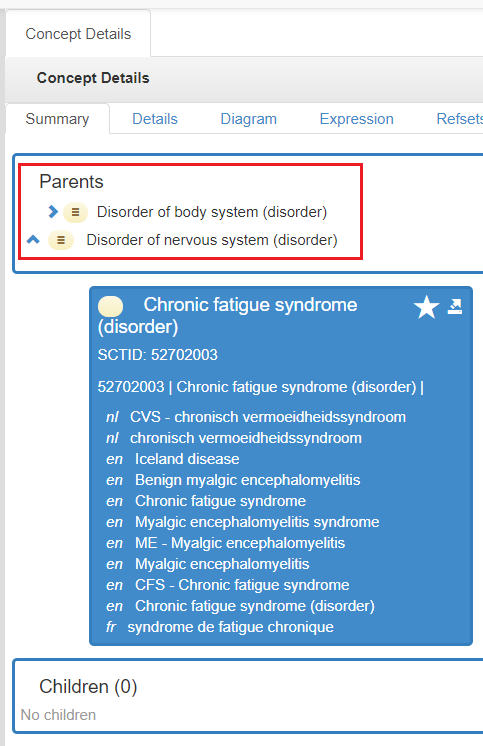Screen dimensions: 483x746
Task: Click the star favorite icon
Action: point(426,307)
